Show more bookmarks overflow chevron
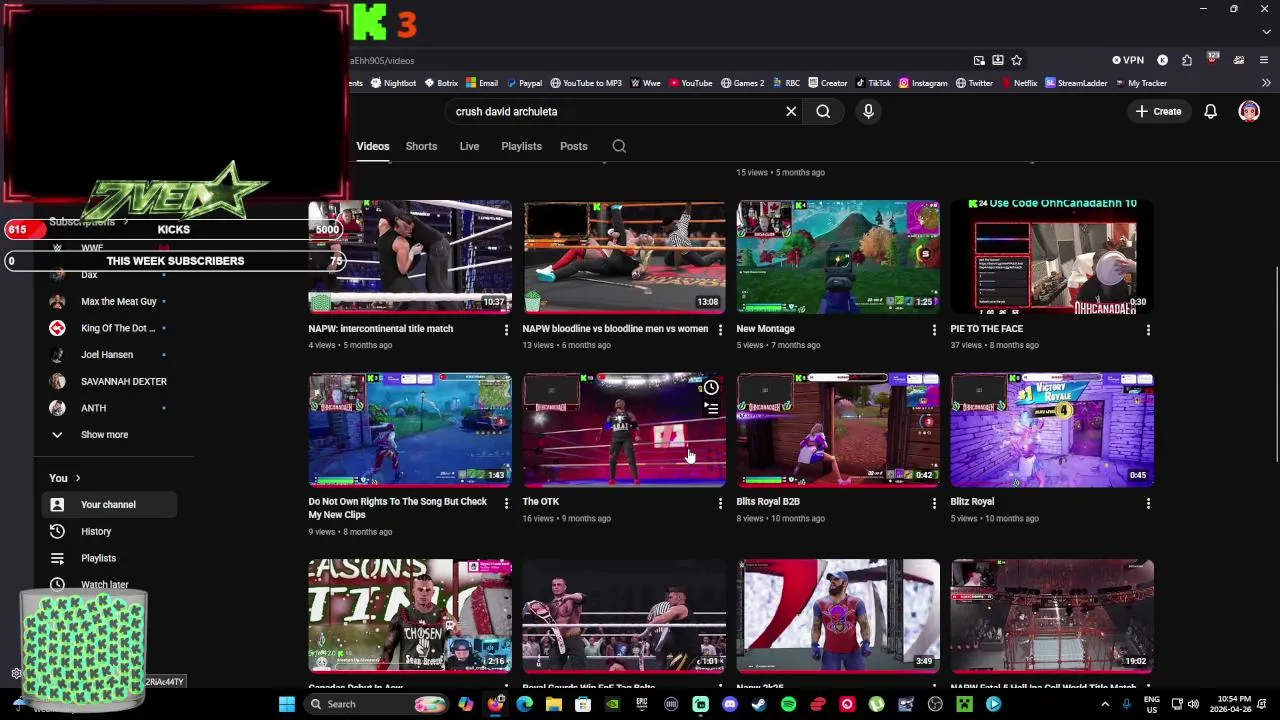Viewport: 1280px width, 720px height. (x=1266, y=83)
